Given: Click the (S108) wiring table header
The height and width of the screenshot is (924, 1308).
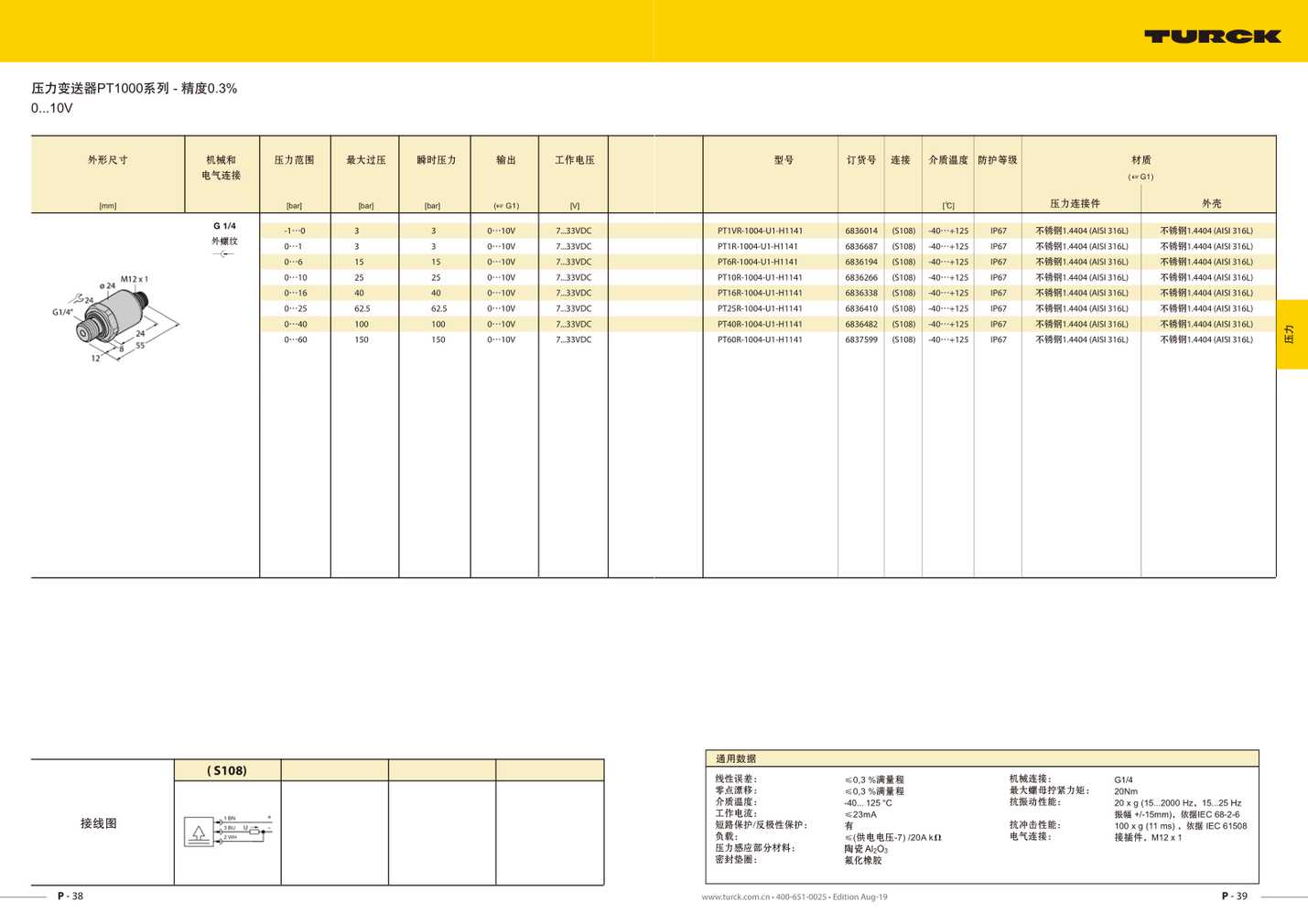Looking at the screenshot, I should pos(227,770).
